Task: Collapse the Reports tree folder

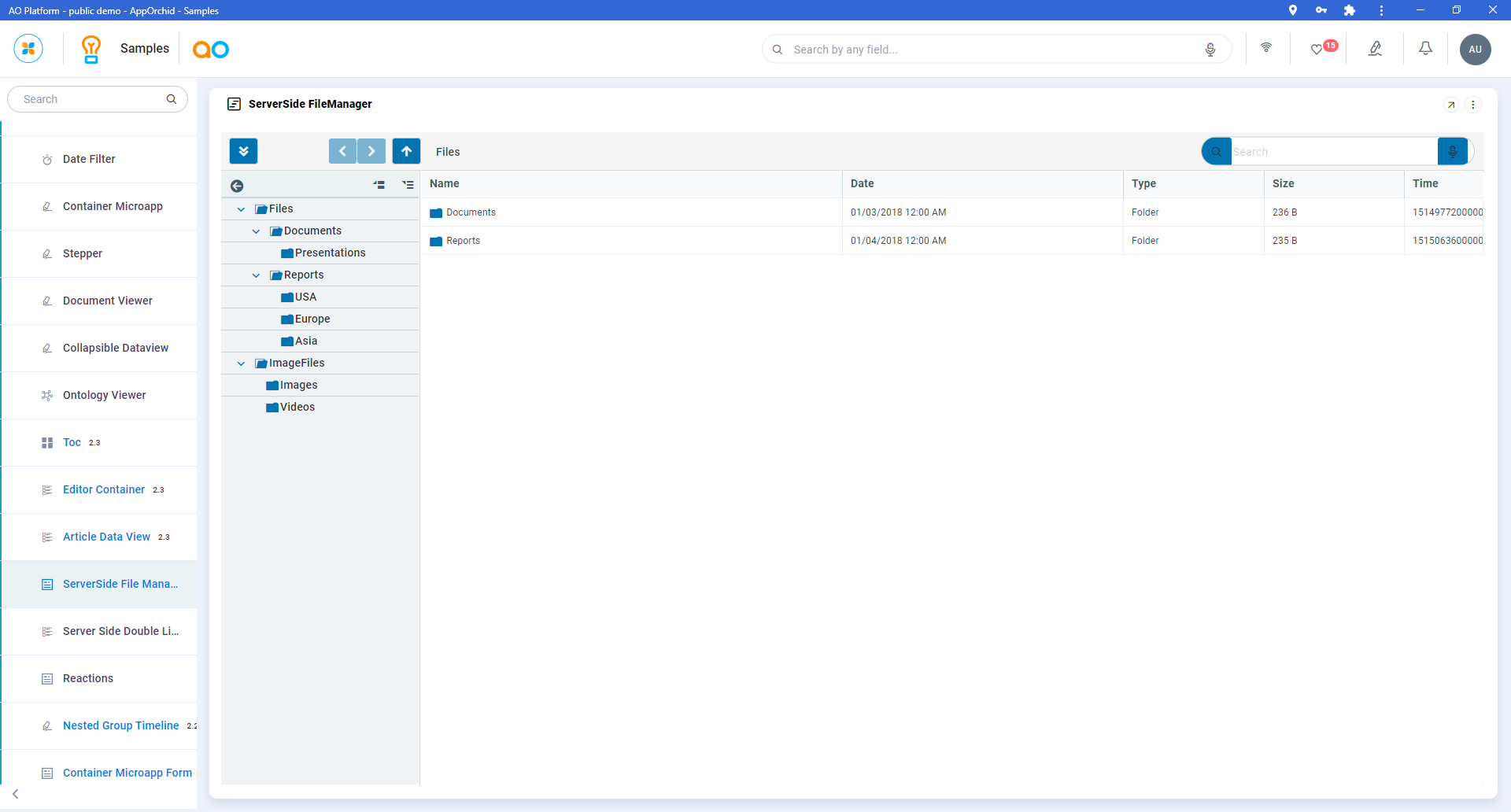Action: pos(256,275)
